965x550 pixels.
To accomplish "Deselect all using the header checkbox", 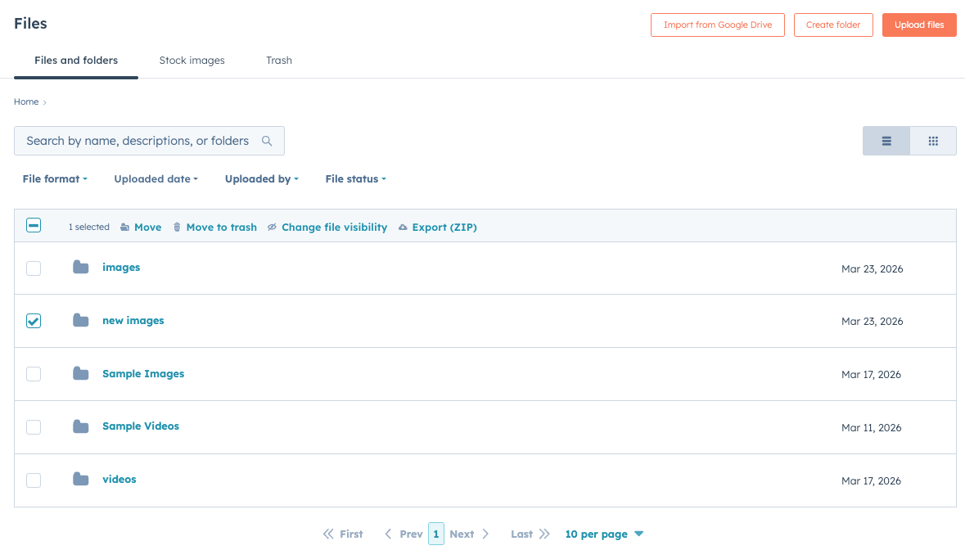I will click(x=34, y=226).
